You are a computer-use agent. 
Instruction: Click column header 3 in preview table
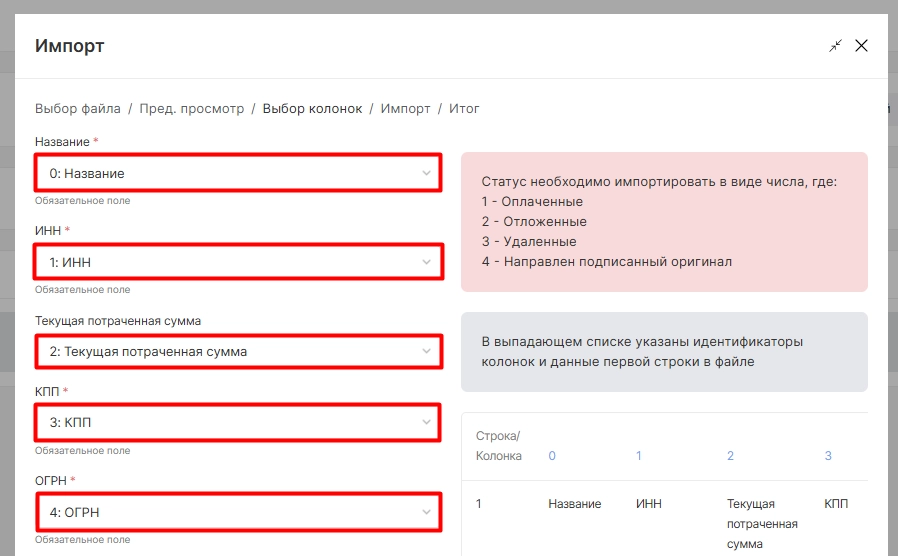pyautogui.click(x=828, y=456)
